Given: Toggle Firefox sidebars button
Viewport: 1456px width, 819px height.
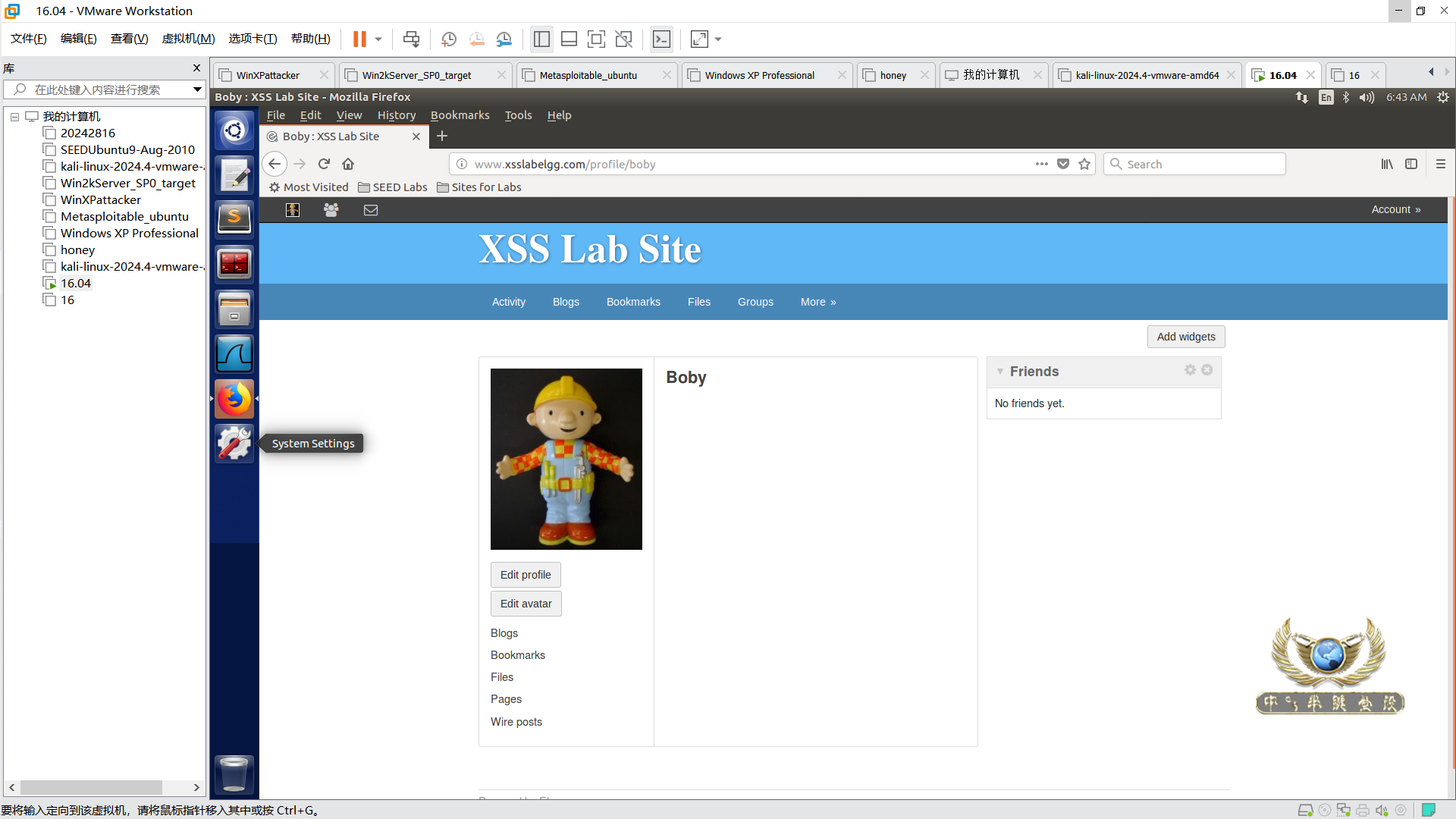Looking at the screenshot, I should [x=1411, y=164].
